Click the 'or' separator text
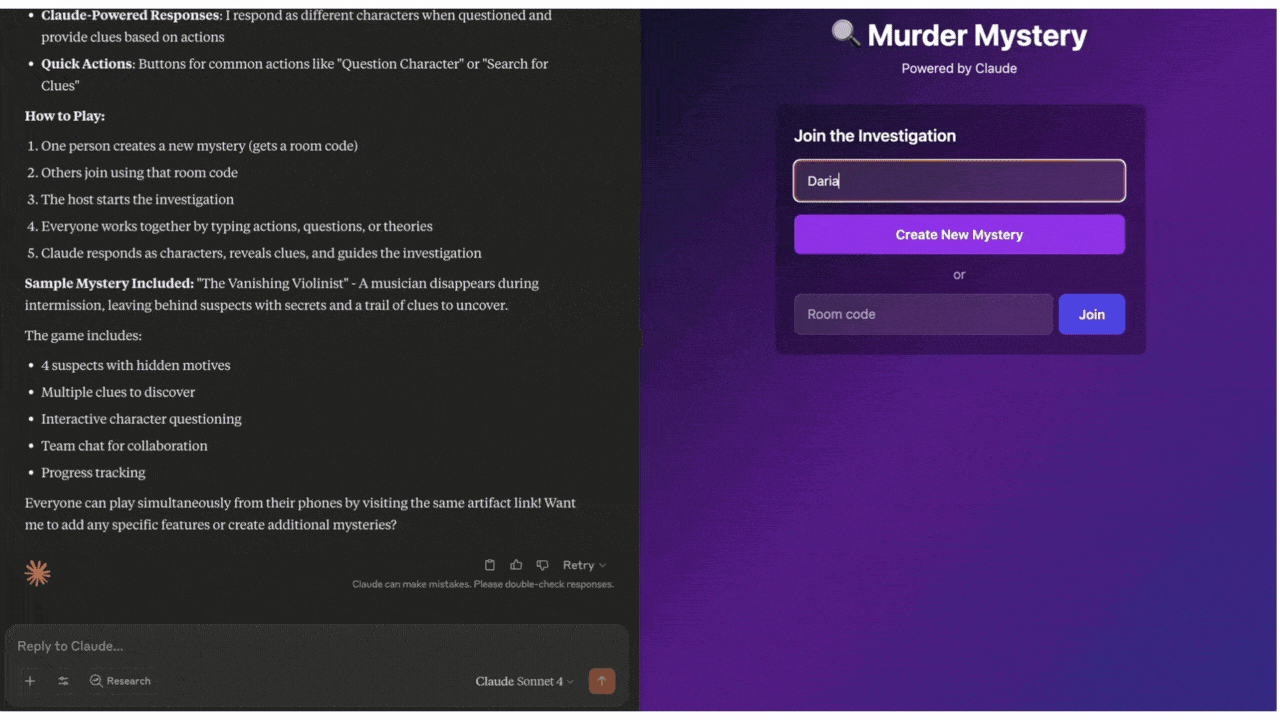This screenshot has width=1280, height=720. click(x=959, y=275)
